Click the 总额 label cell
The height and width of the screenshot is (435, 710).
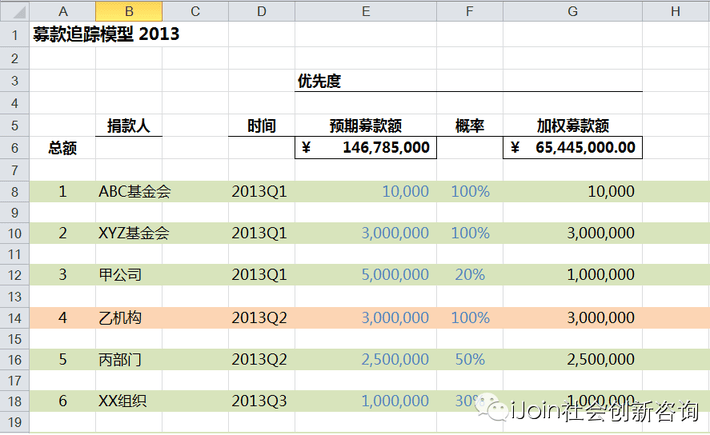coord(62,148)
